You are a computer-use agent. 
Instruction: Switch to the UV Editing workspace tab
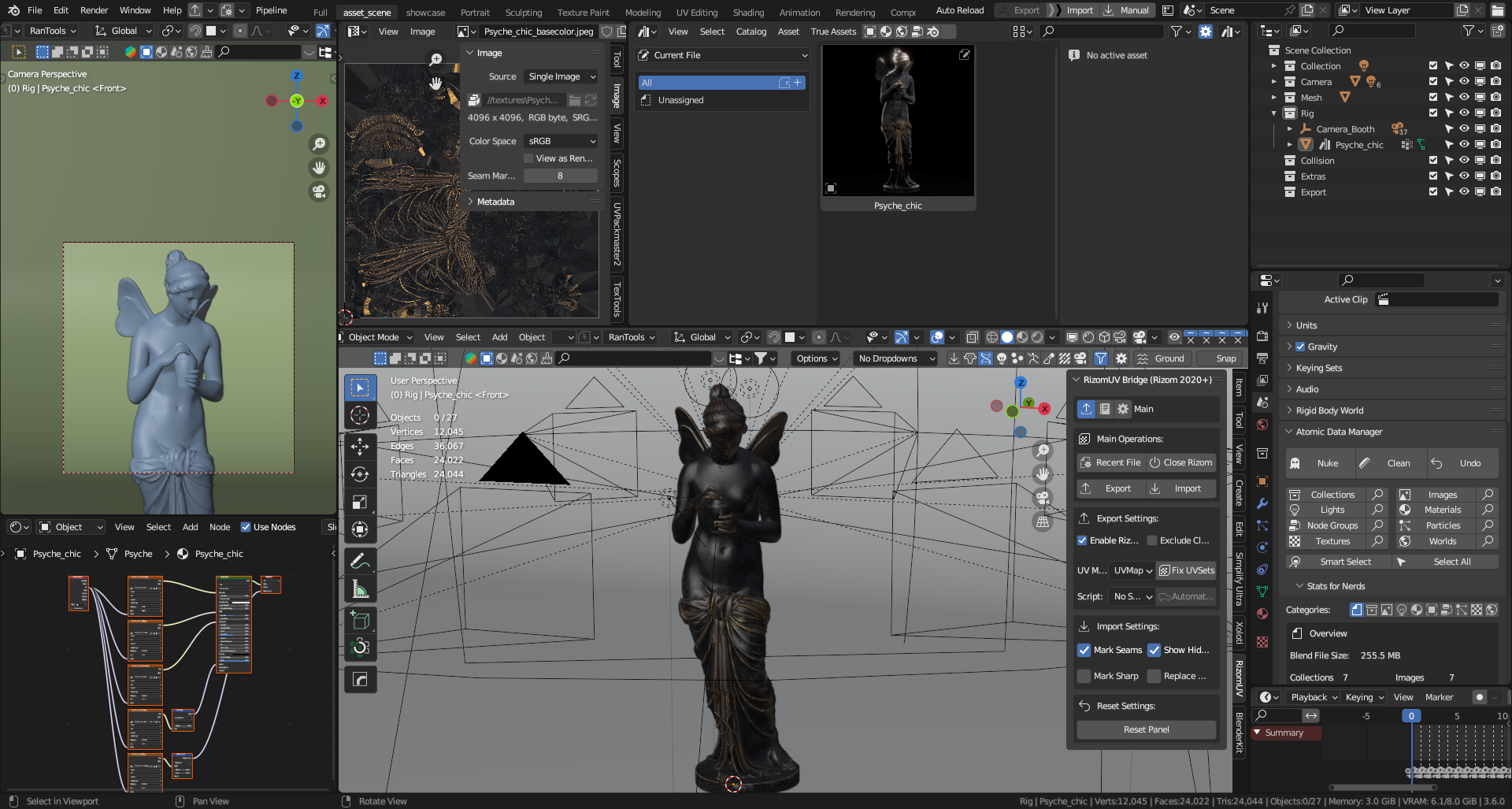(x=697, y=12)
